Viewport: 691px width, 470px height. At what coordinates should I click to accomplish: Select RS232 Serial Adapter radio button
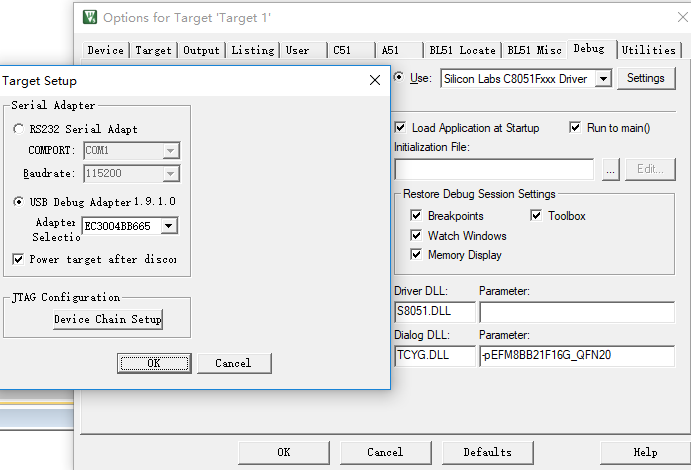(x=19, y=129)
